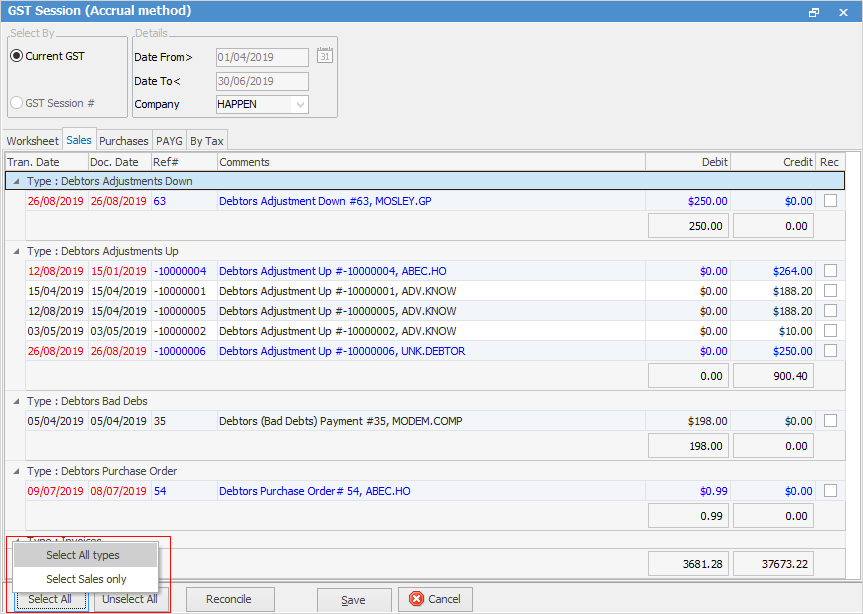Collapse the Debtors Bad Debs group
Viewport: 863px width, 614px height.
[15, 401]
